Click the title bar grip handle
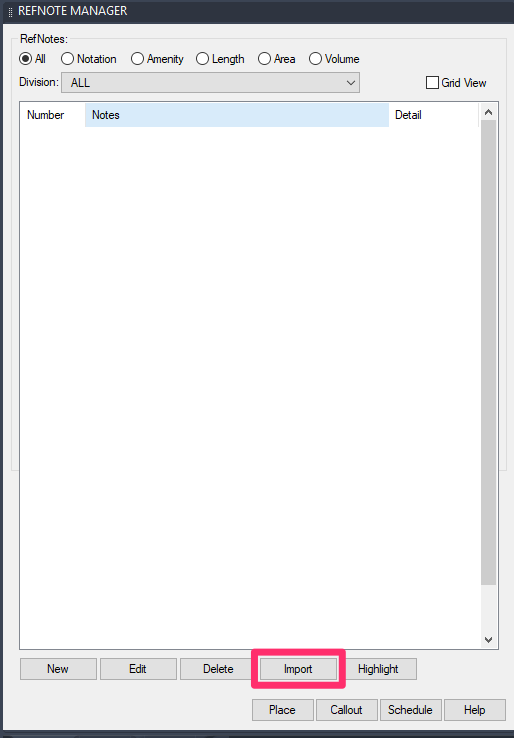Image resolution: width=514 pixels, height=738 pixels. pos(10,11)
